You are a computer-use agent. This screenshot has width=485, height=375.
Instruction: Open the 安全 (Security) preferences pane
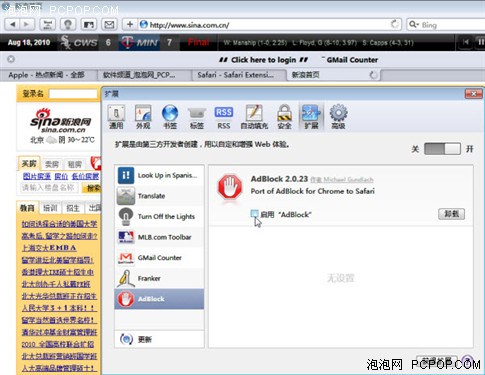pyautogui.click(x=284, y=117)
